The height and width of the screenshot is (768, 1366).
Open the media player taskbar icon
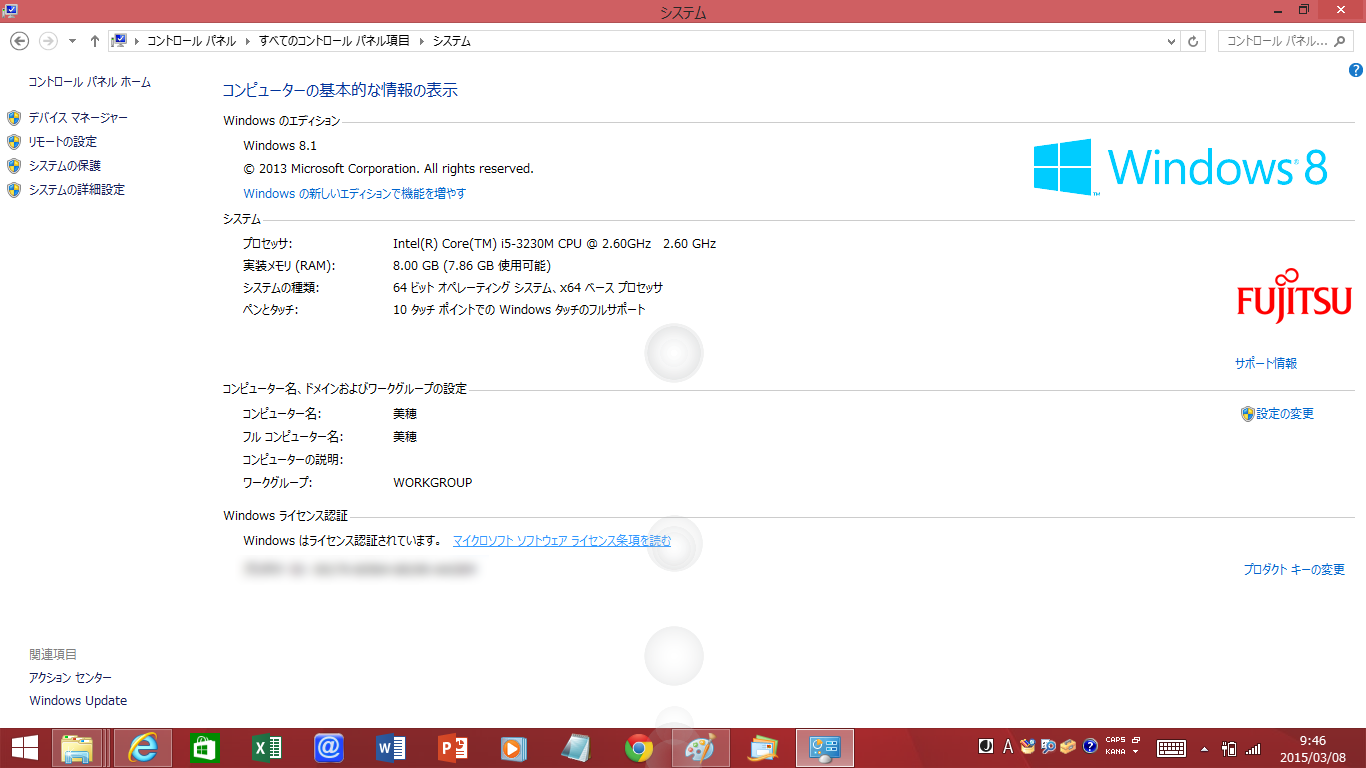[x=514, y=748]
